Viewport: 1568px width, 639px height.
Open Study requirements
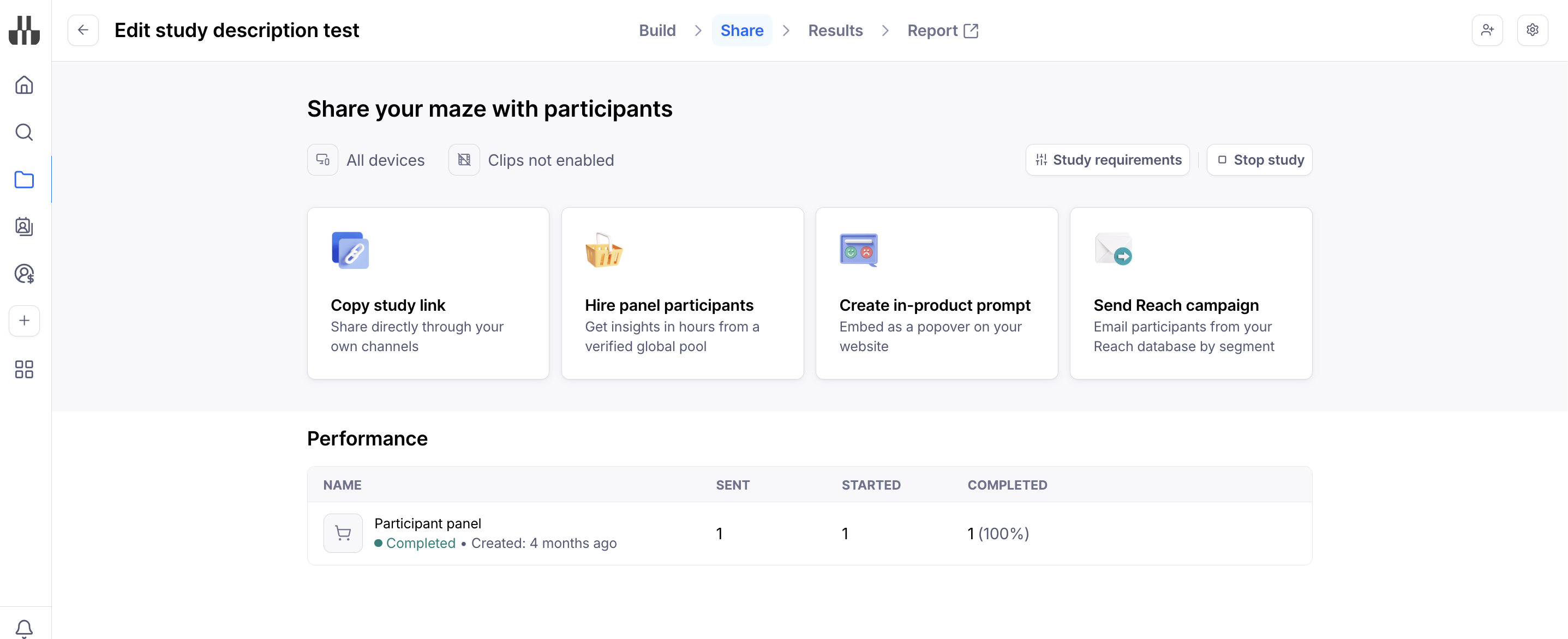pos(1107,160)
